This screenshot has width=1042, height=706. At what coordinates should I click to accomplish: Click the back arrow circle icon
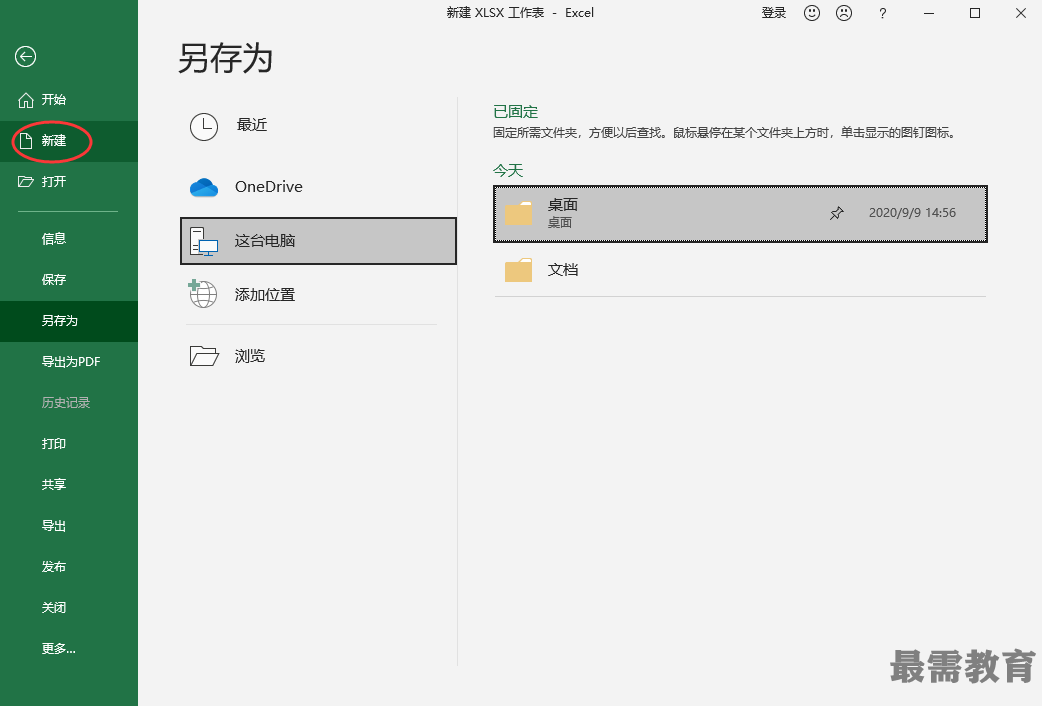[x=25, y=57]
